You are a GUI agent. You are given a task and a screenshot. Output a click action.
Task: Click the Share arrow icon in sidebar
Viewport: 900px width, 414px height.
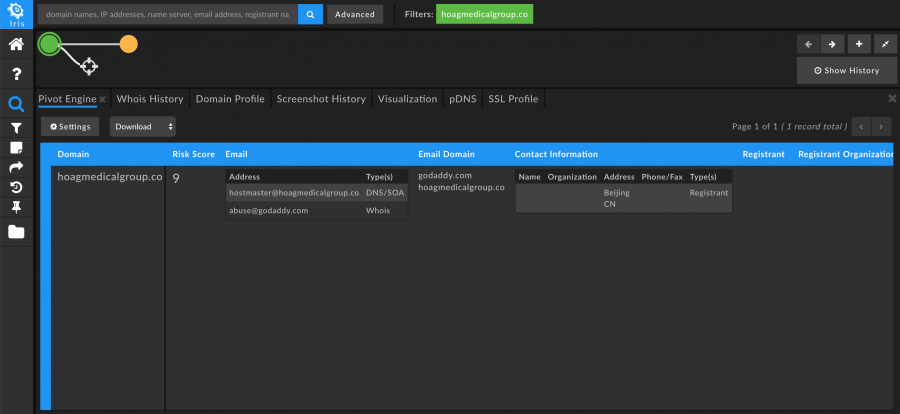point(17,167)
